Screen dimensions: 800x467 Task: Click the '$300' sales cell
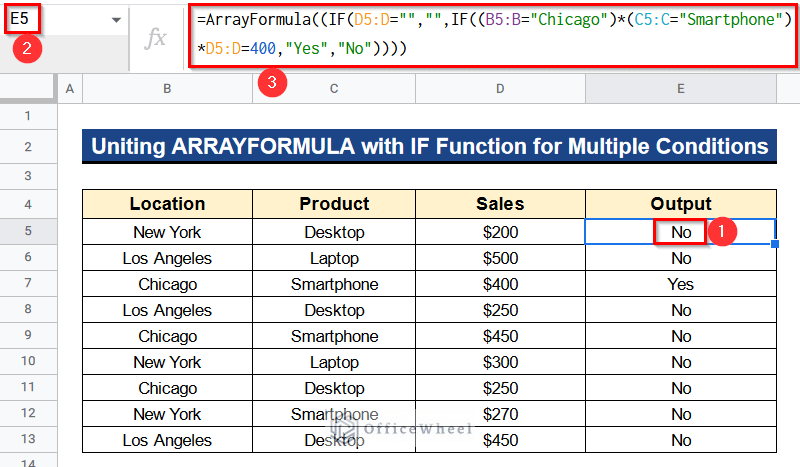pos(500,362)
